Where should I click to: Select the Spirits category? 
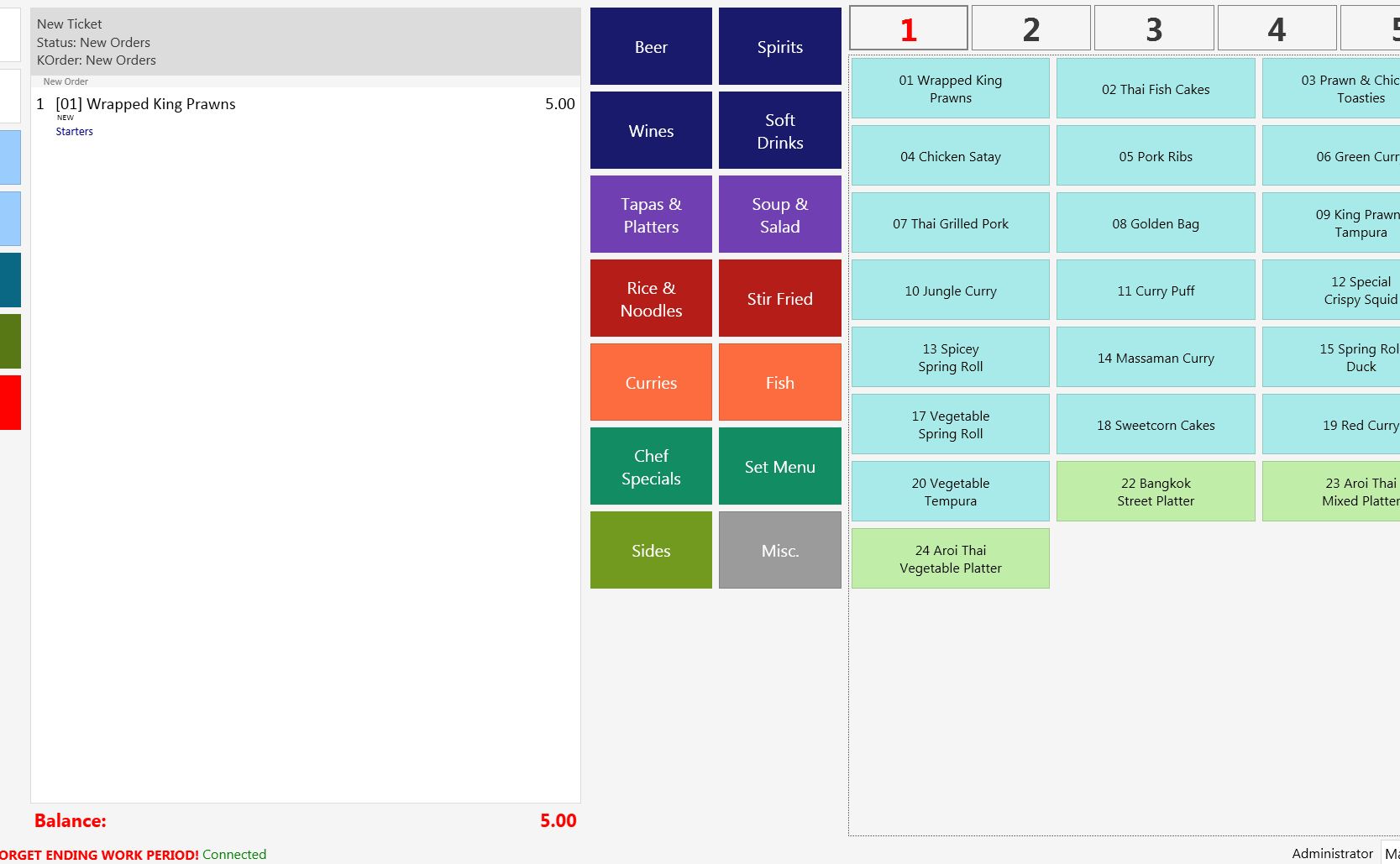[779, 47]
